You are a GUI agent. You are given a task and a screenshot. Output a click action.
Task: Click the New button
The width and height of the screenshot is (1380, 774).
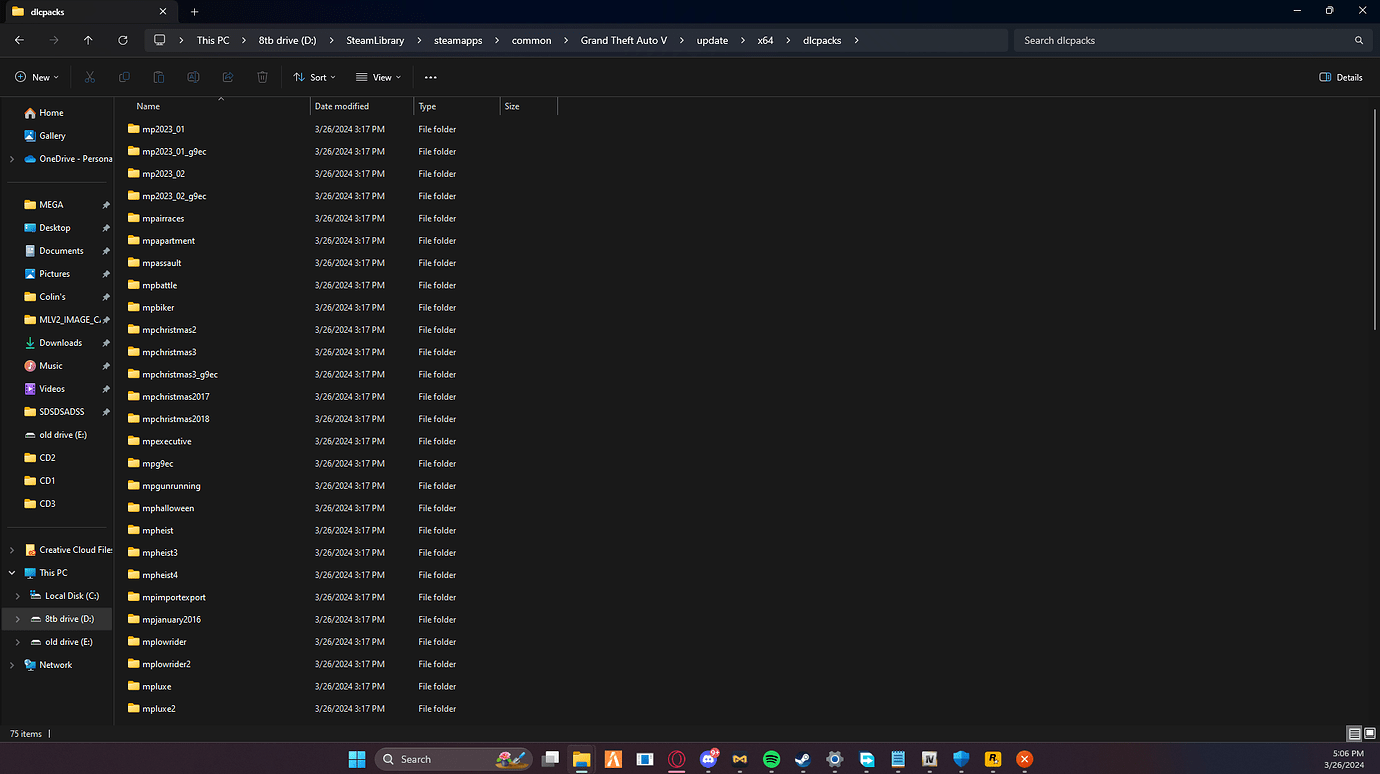[x=37, y=77]
